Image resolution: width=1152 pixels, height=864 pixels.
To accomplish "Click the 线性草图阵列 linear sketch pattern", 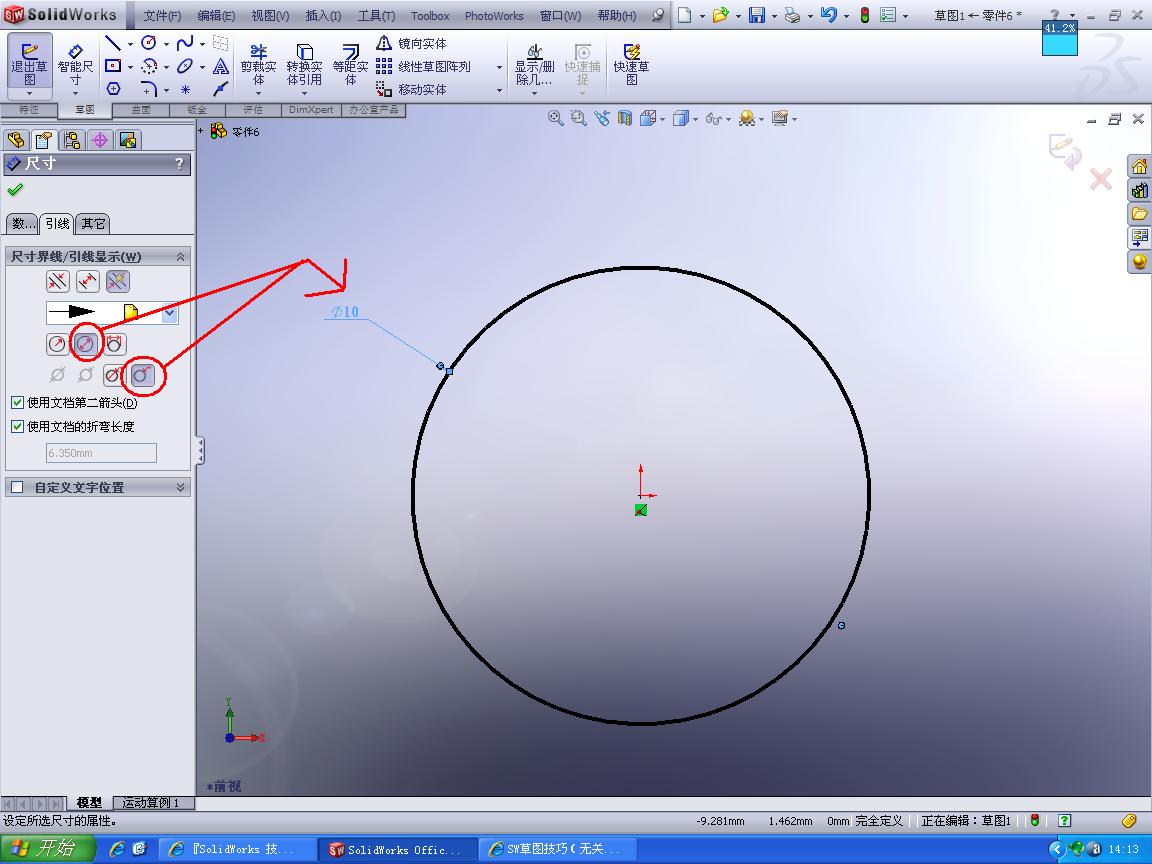I will [x=423, y=66].
